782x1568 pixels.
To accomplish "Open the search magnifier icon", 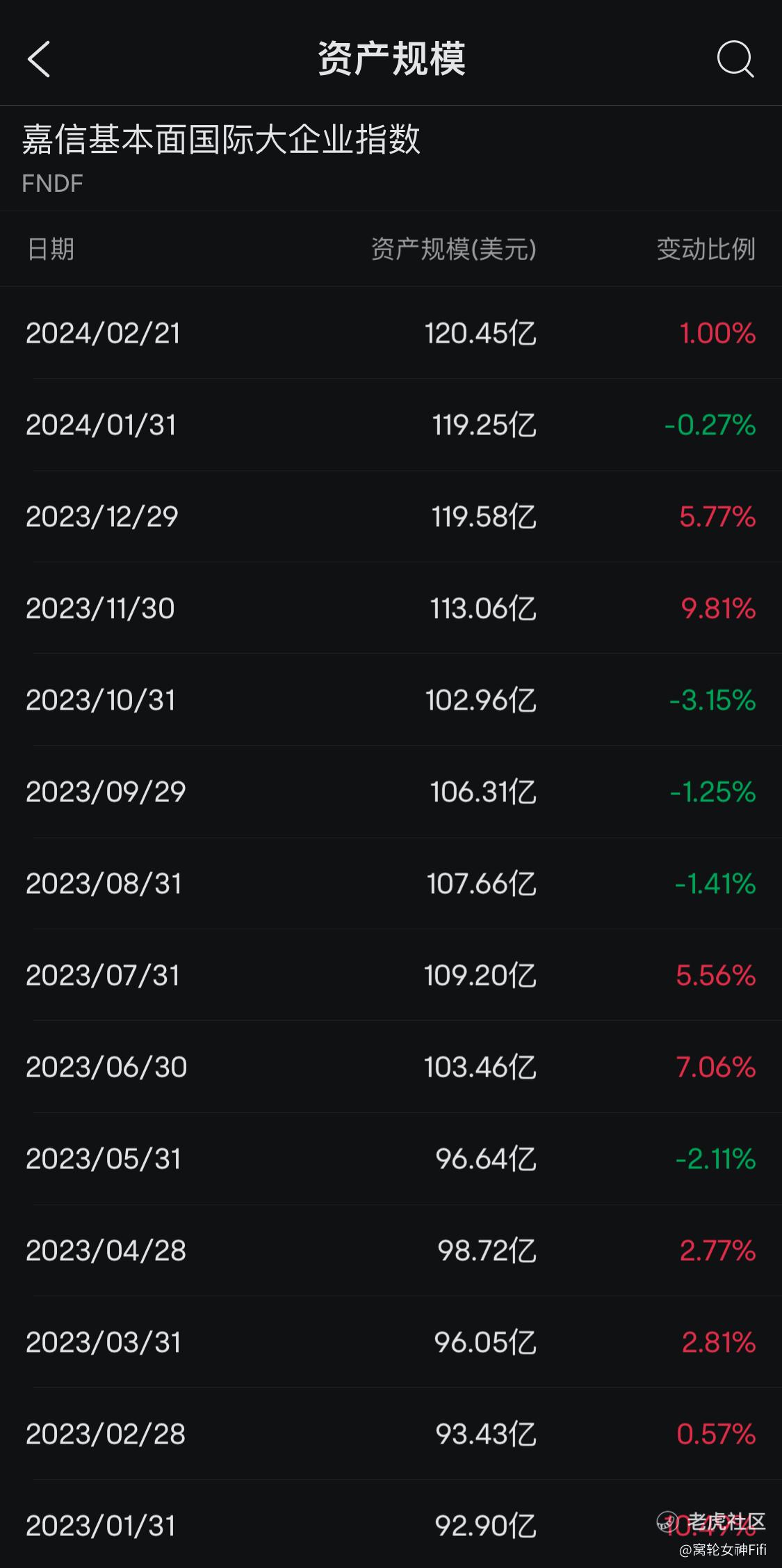I will point(735,59).
